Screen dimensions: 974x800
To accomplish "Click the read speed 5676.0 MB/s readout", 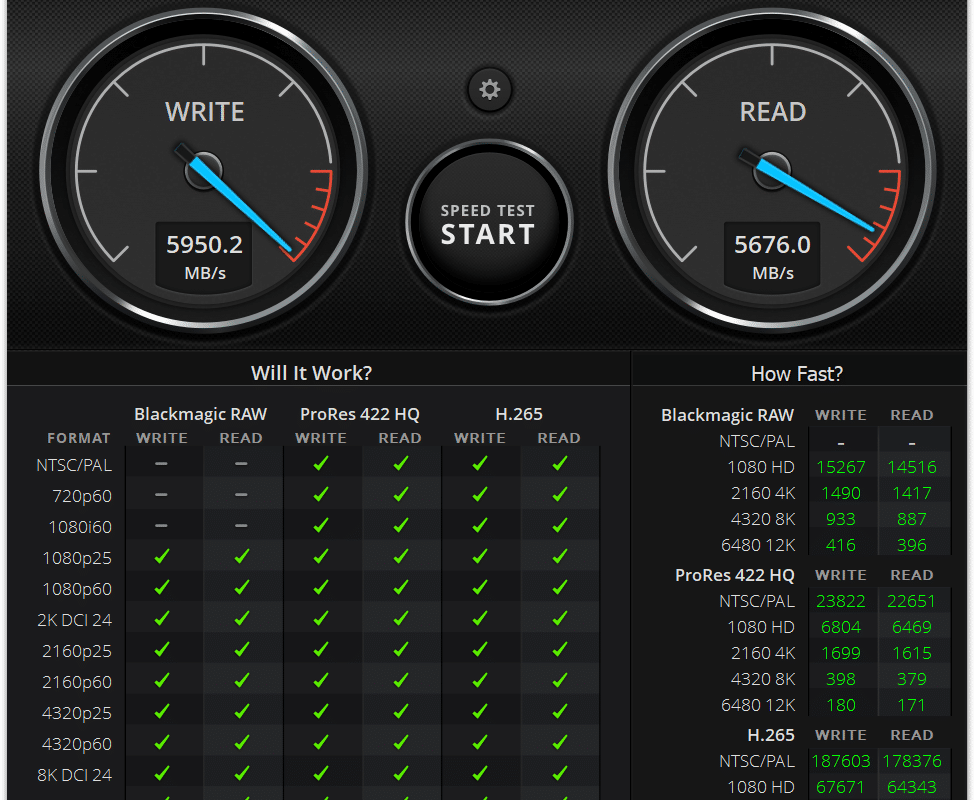I will tap(772, 257).
